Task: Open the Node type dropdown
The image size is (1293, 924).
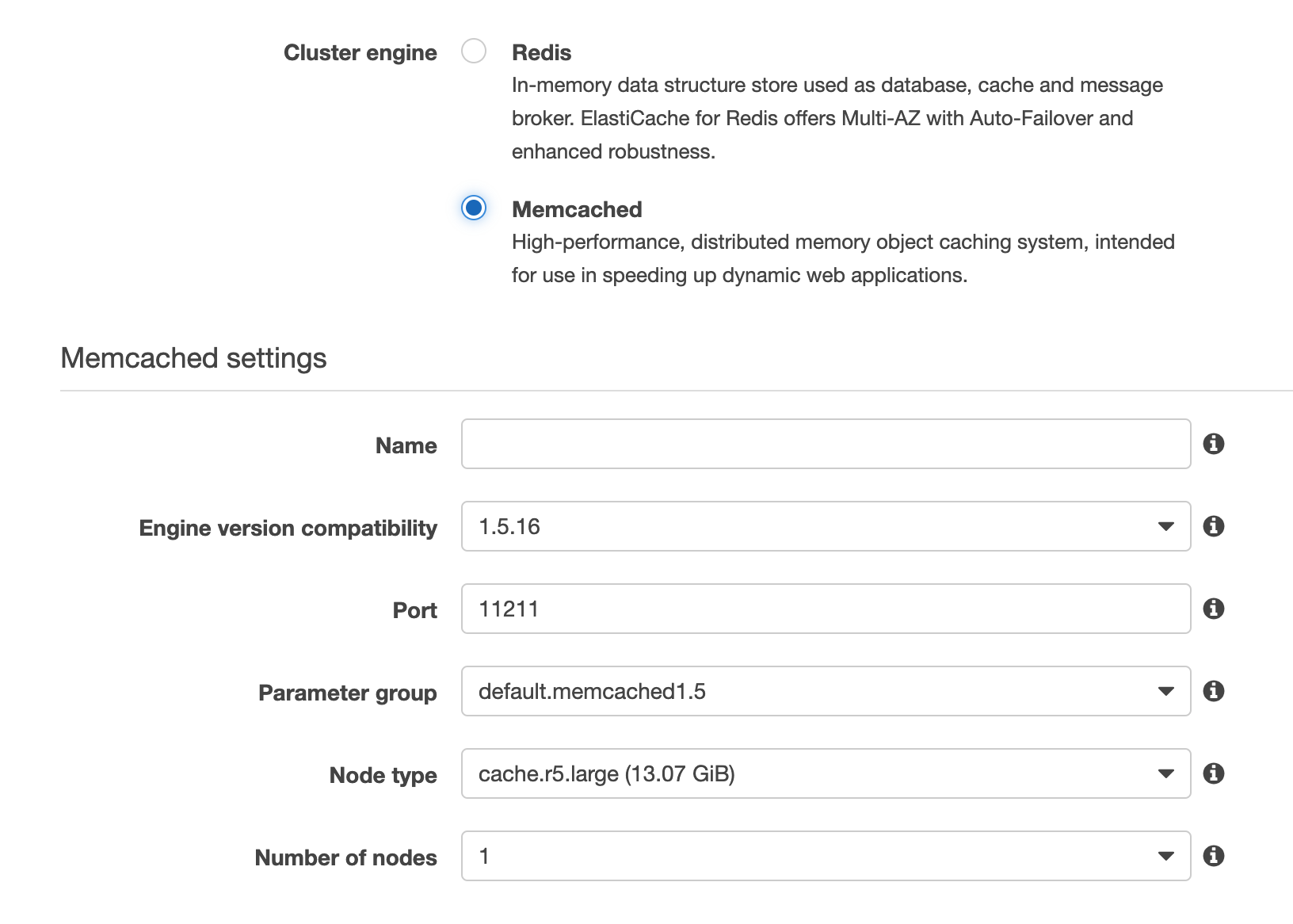Action: pyautogui.click(x=826, y=773)
